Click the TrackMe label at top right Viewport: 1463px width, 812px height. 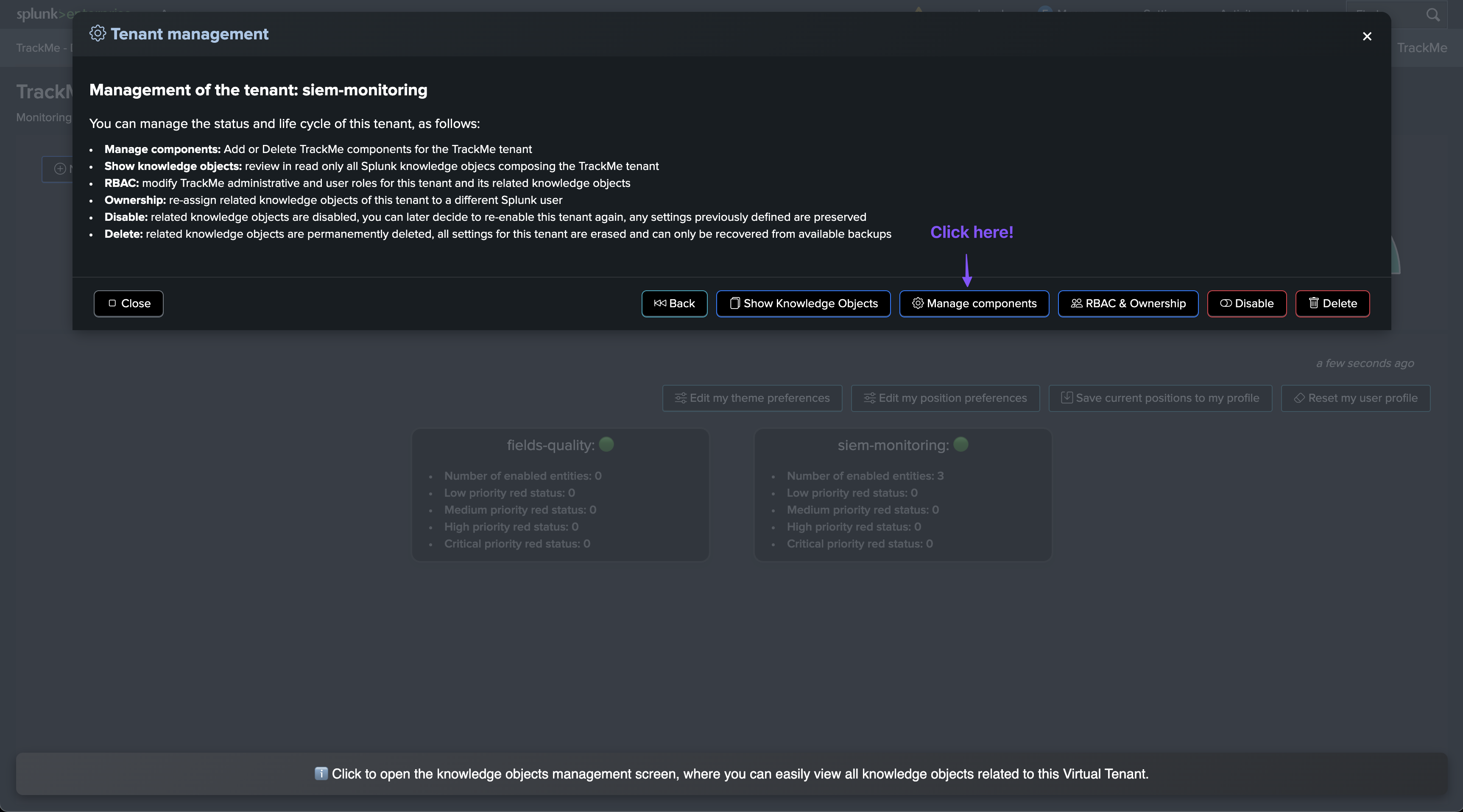pos(1421,47)
